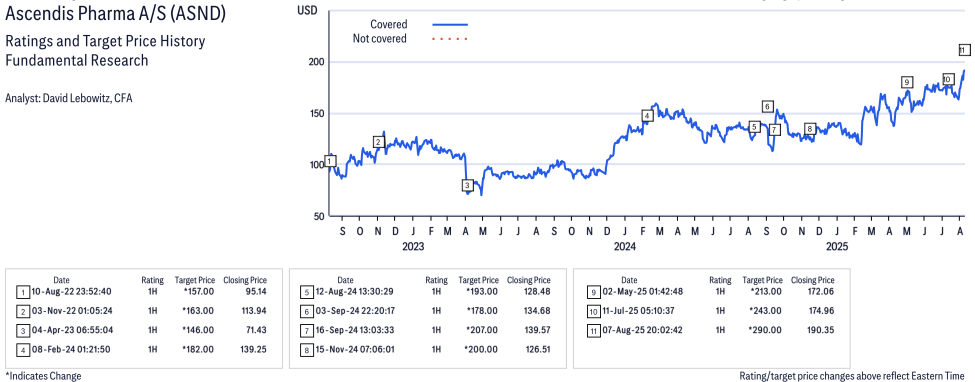Click closing price 128.48
975x382 pixels.
point(537,291)
